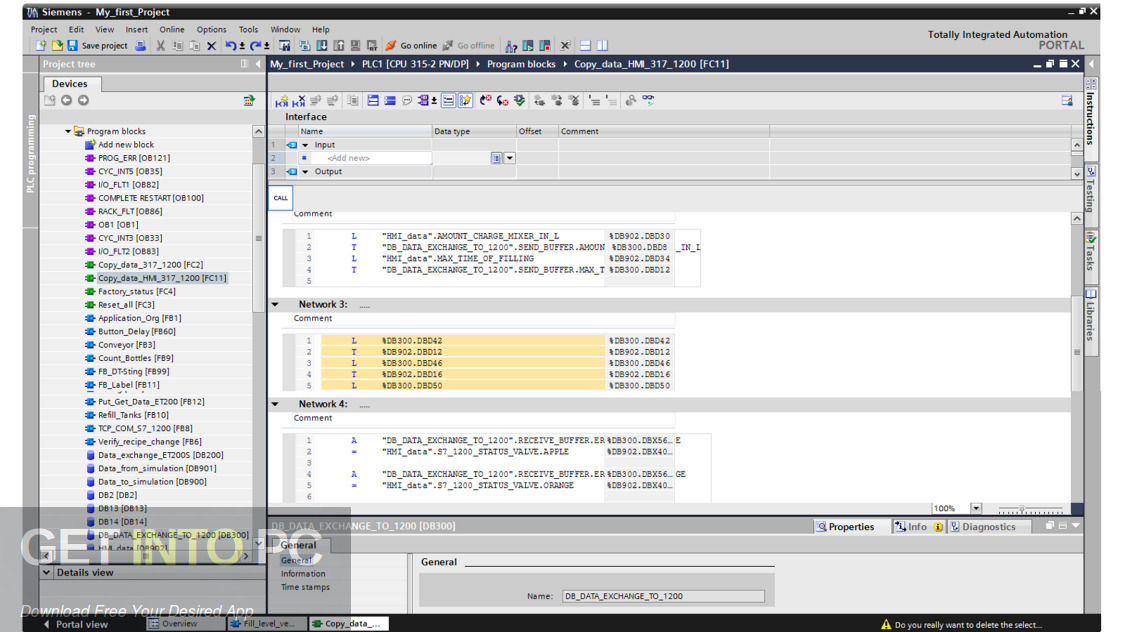Click the Open project icon
This screenshot has width=1125, height=632.
click(x=57, y=45)
